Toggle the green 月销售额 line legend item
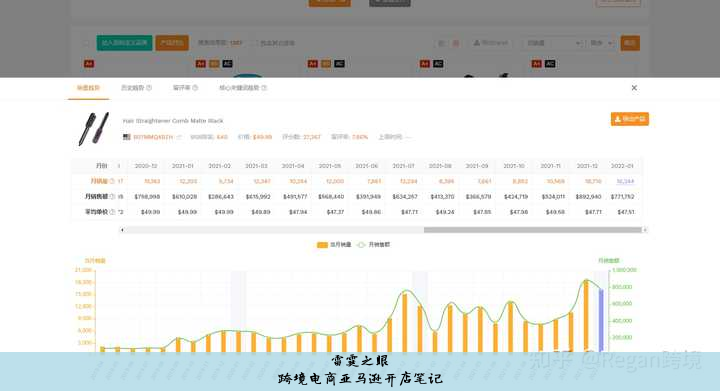The width and height of the screenshot is (720, 392). [x=373, y=245]
